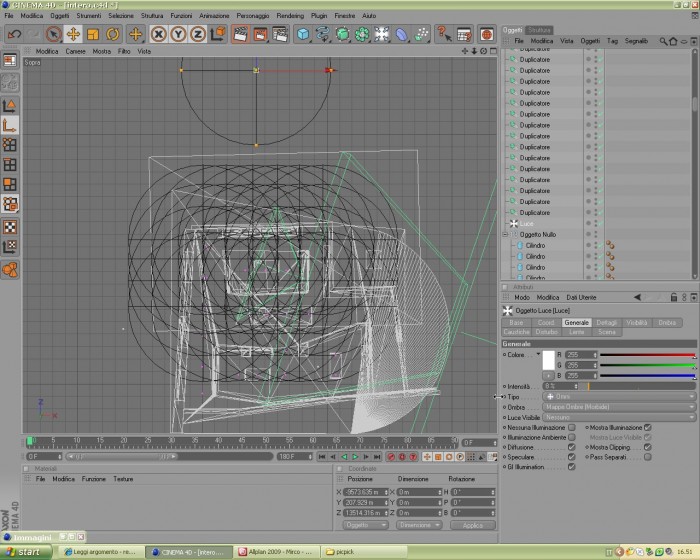The image size is (700, 560).
Task: Select the Scale tool icon
Action: [x=93, y=34]
